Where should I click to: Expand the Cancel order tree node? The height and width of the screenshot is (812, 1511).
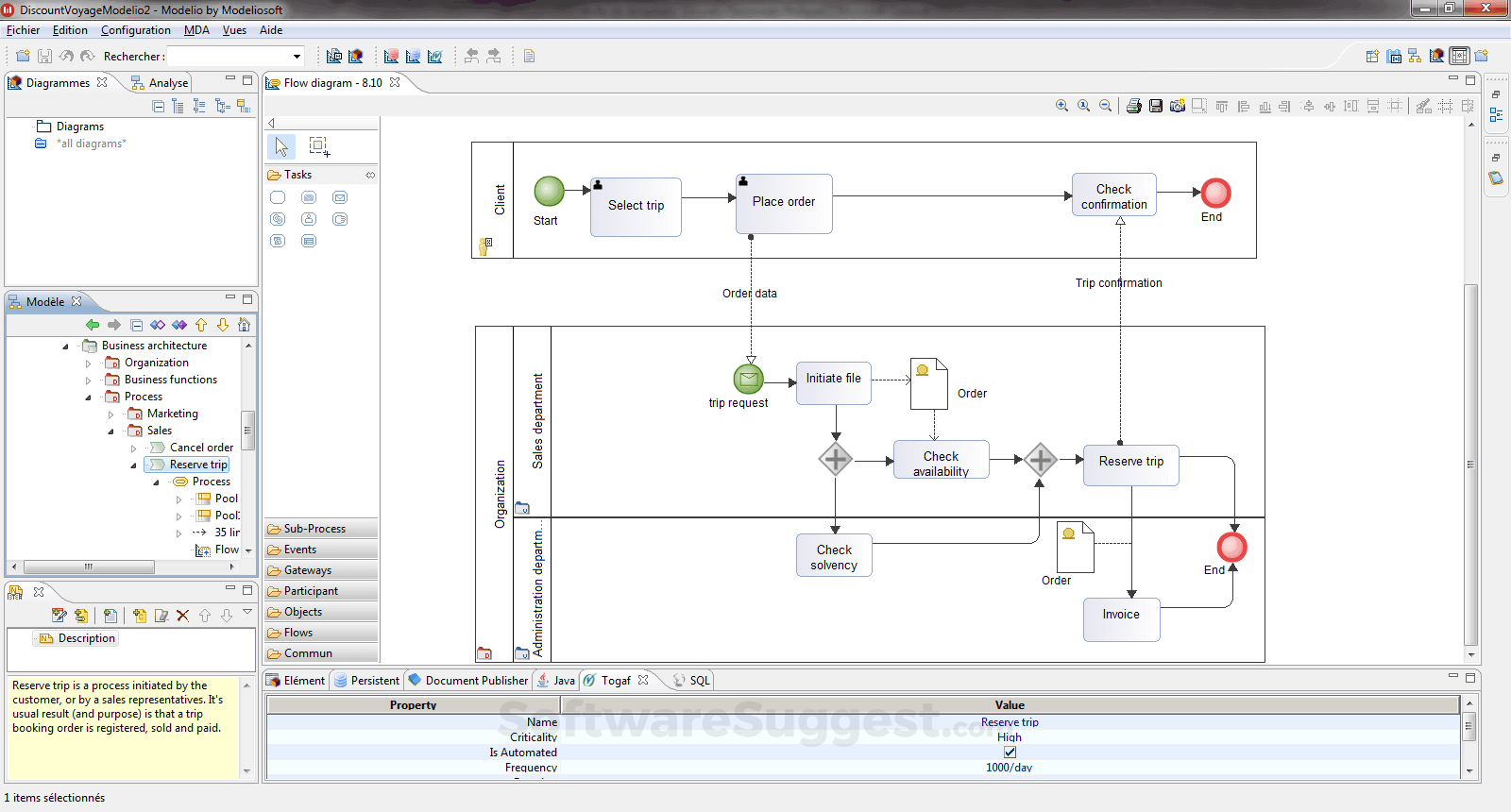133,448
